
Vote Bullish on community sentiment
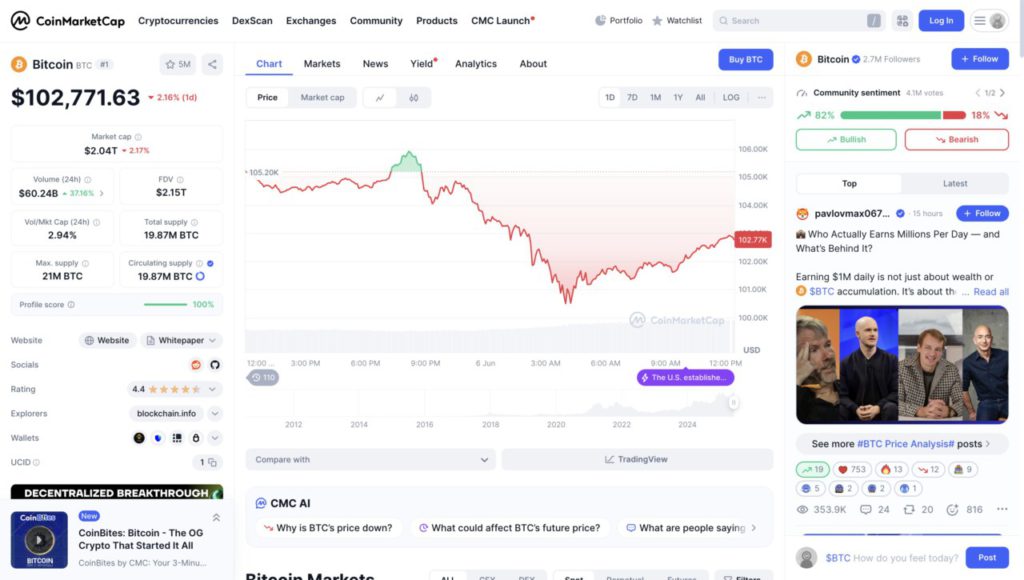tap(846, 140)
